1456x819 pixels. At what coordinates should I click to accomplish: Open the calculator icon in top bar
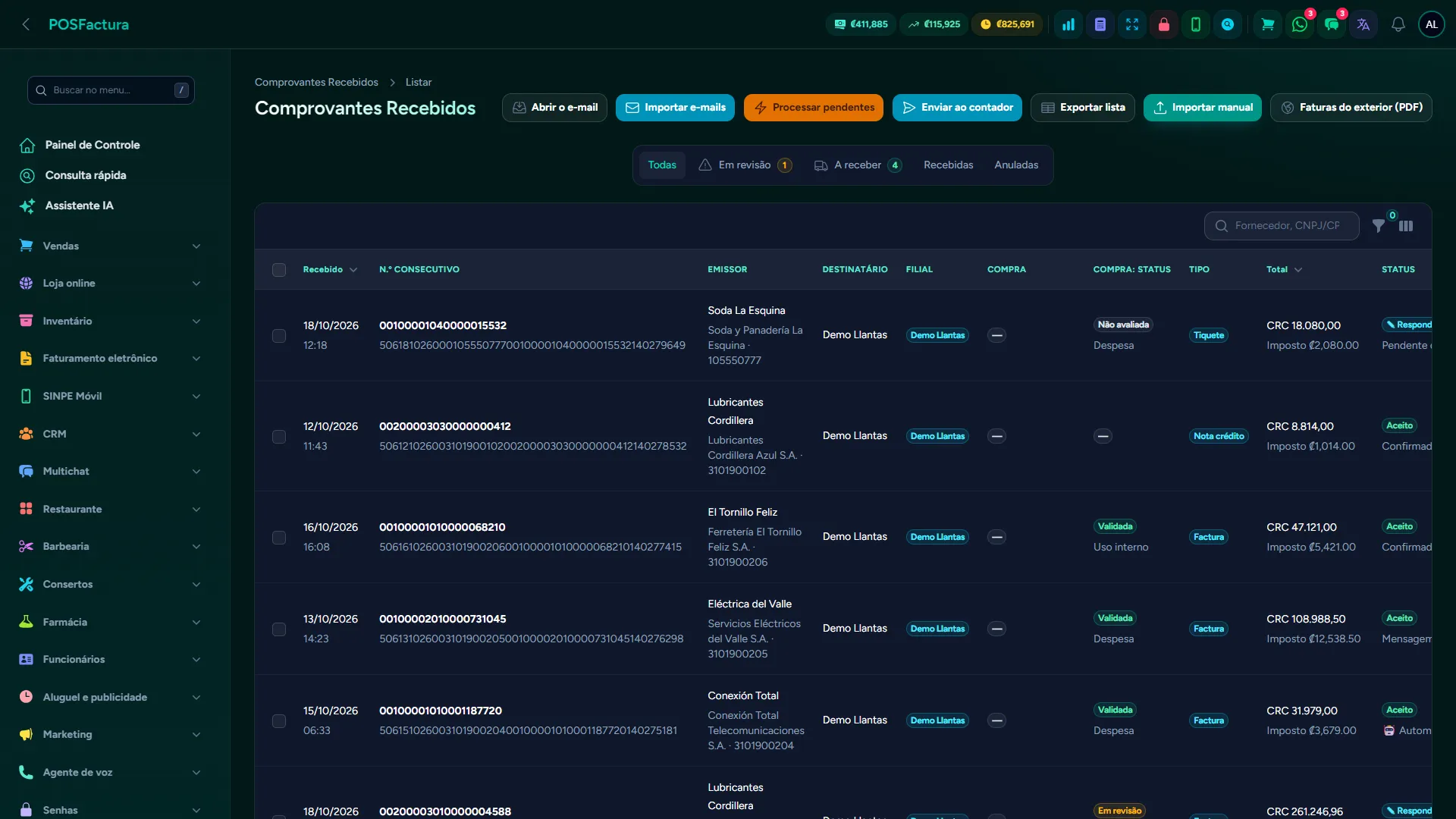tap(1100, 24)
